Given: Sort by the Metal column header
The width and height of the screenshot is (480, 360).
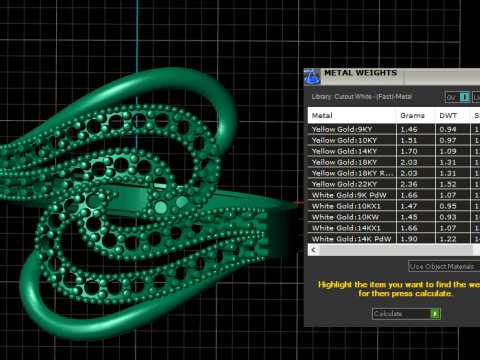Looking at the screenshot, I should 352,115.
